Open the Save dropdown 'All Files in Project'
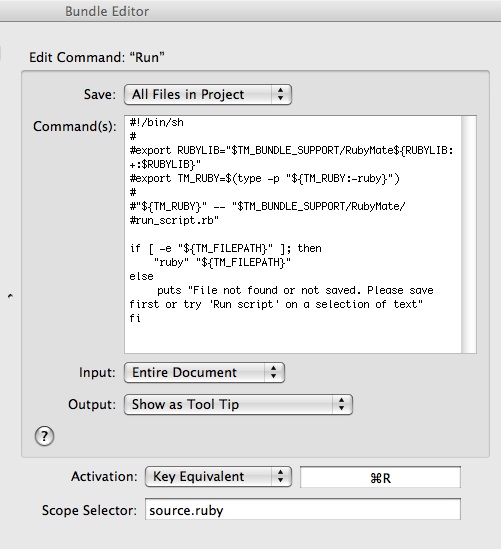The width and height of the screenshot is (501, 549). 208,95
